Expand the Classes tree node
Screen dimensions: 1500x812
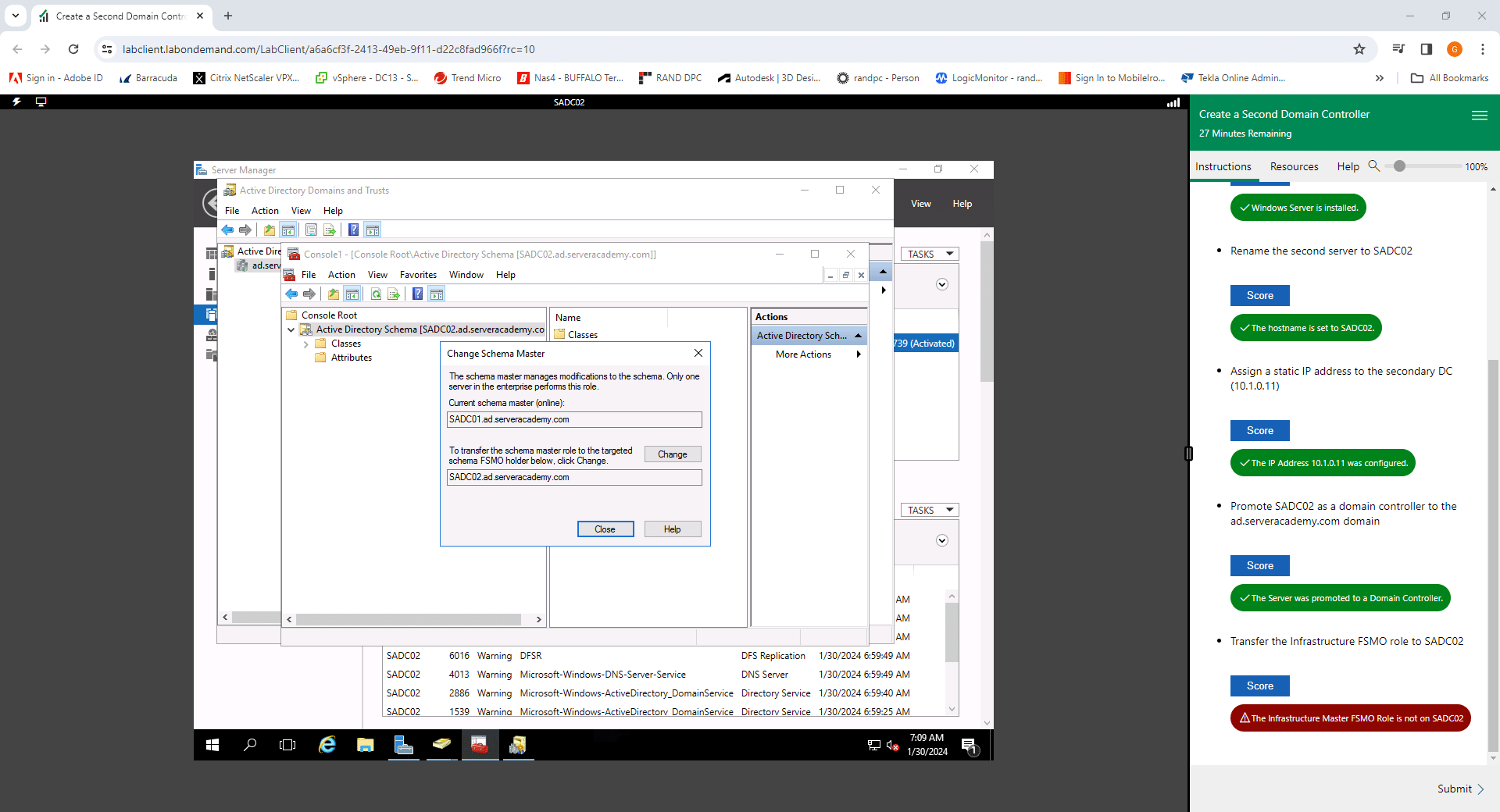point(305,344)
